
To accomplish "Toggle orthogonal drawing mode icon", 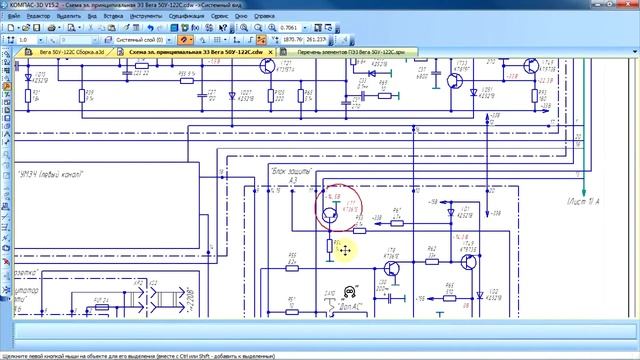I will (x=251, y=40).
